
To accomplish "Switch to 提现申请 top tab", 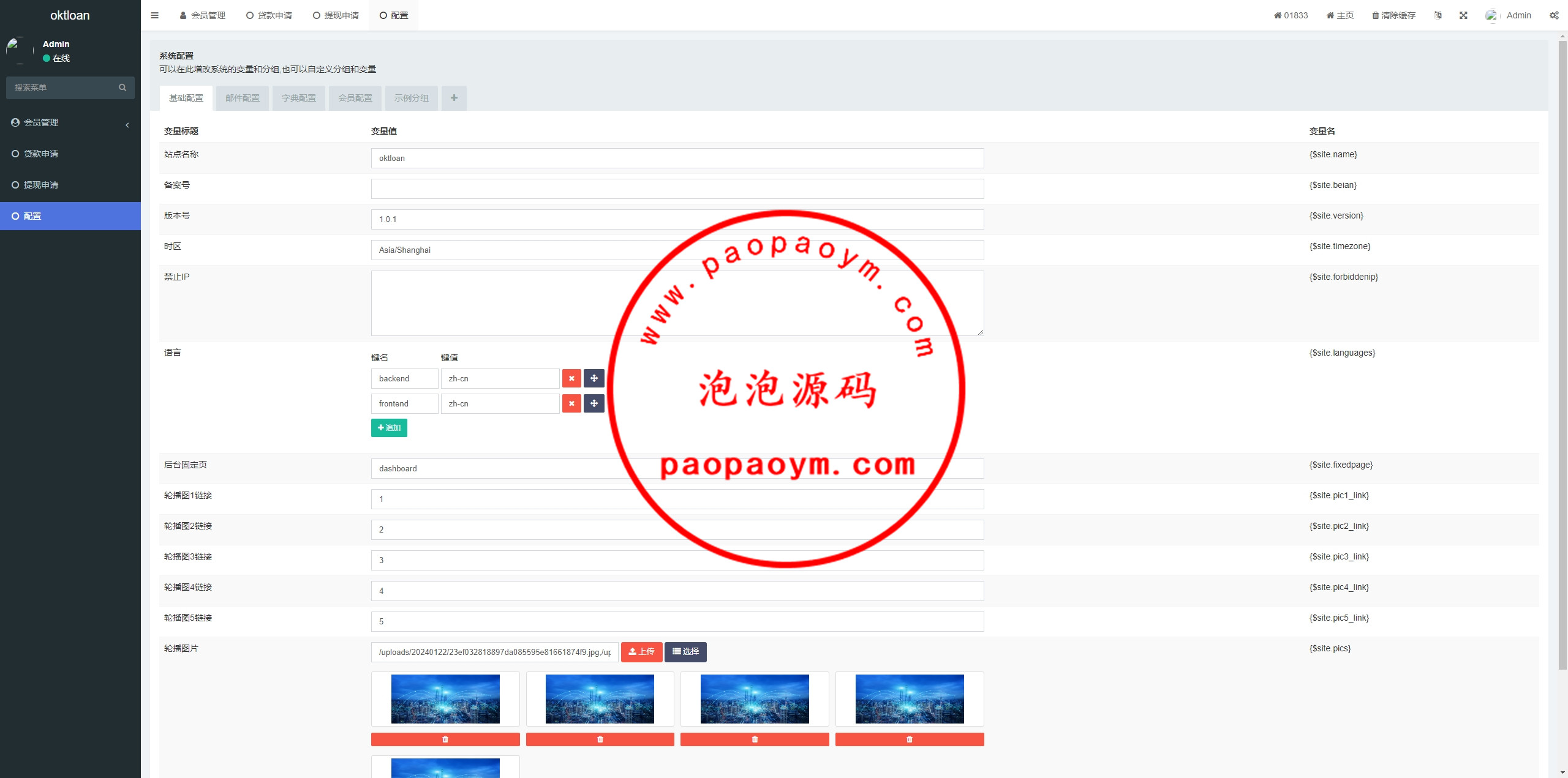I will [x=336, y=15].
